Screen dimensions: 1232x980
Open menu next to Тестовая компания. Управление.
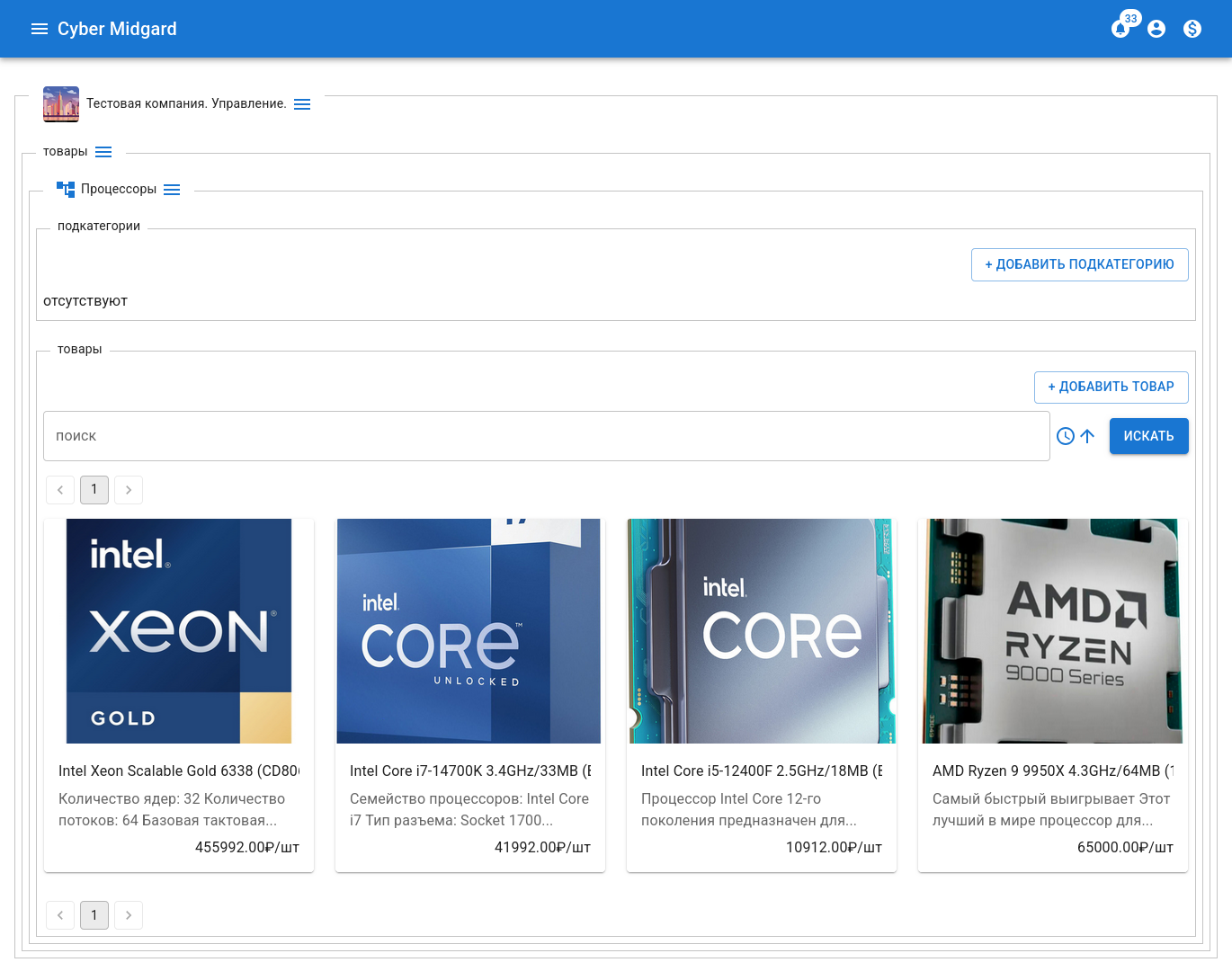pyautogui.click(x=302, y=104)
